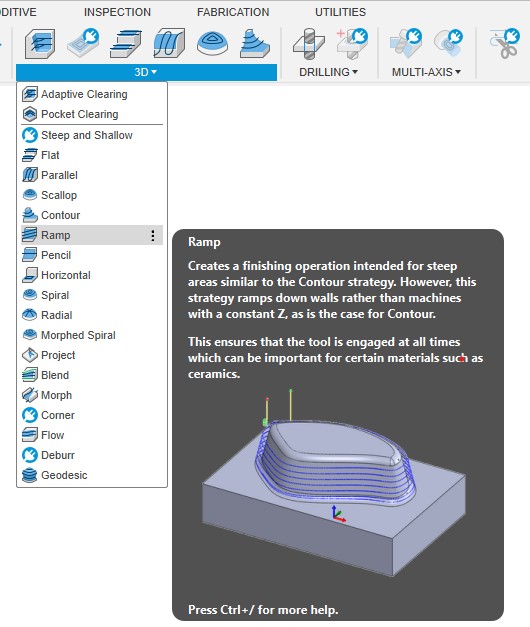530x627 pixels.
Task: Click the Steep and Shallow extension icon
Action: click(x=30, y=135)
